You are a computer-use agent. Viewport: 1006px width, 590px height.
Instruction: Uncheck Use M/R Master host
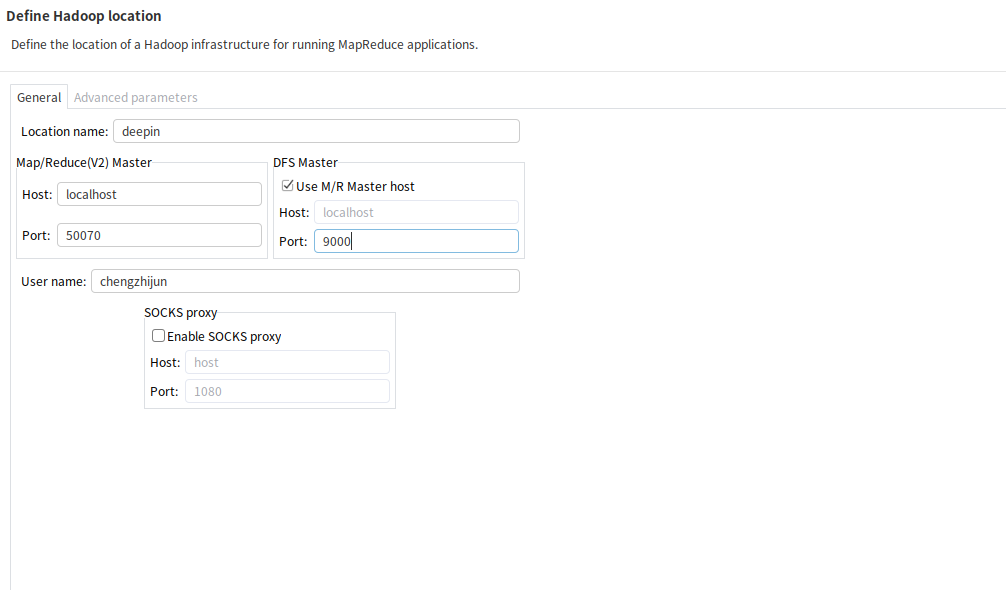point(287,186)
